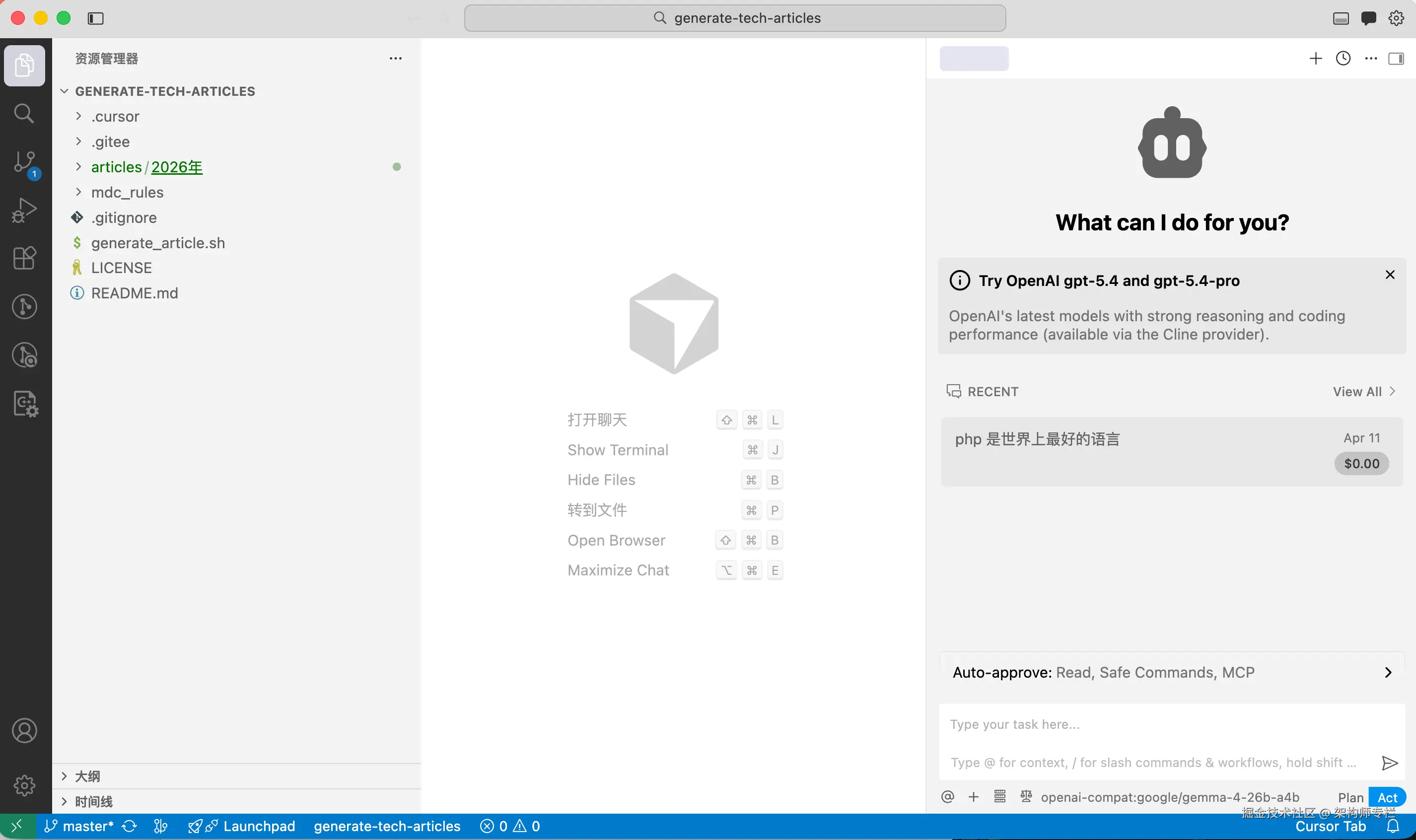1416x840 pixels.
Task: Expand the 大纲 outline section
Action: click(87, 776)
